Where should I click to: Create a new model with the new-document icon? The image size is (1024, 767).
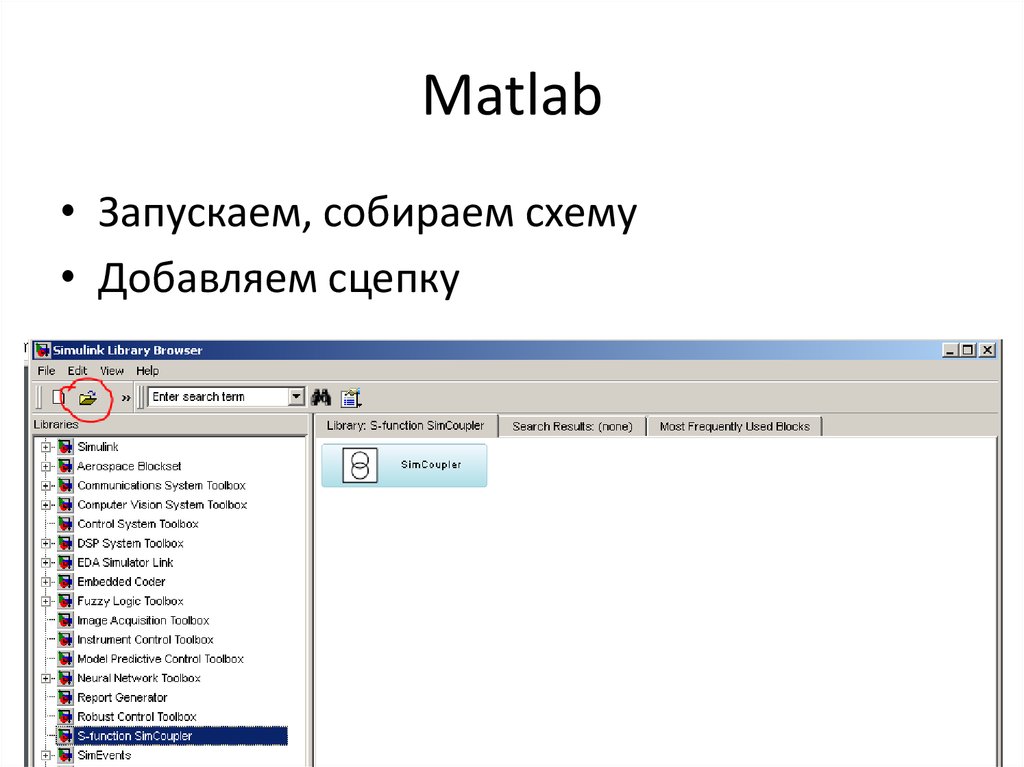click(60, 396)
